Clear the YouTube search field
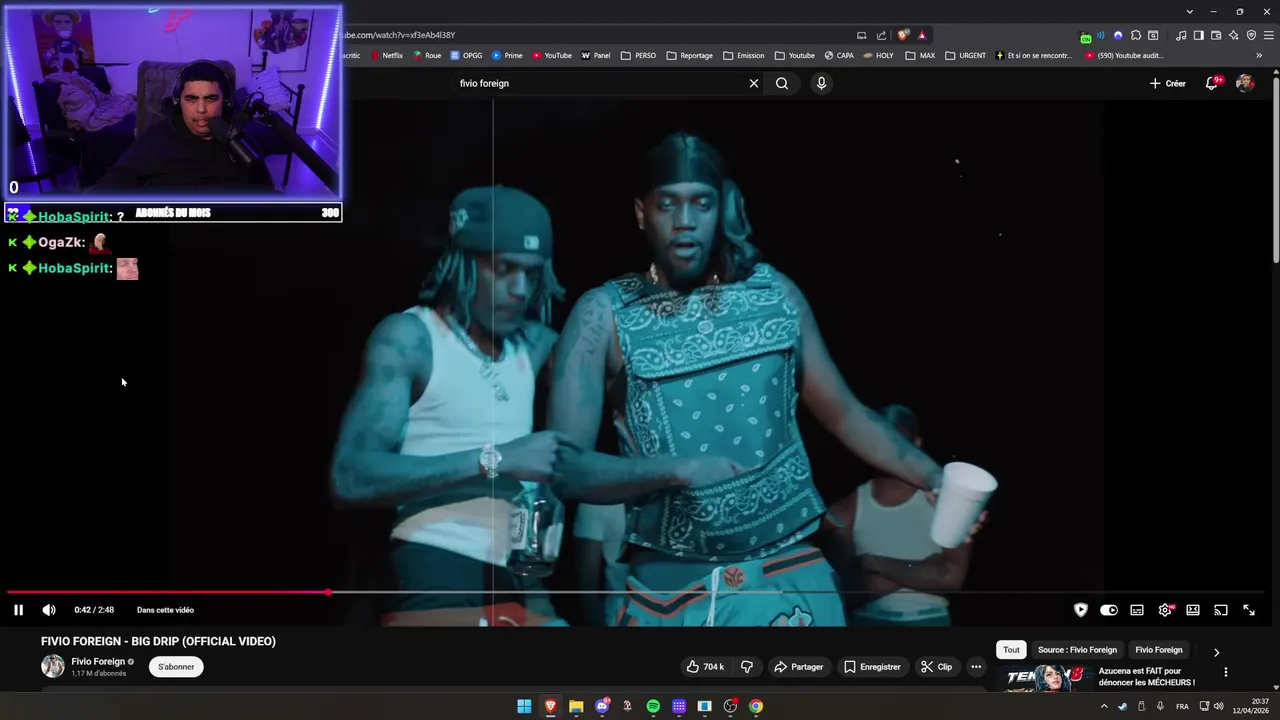The height and width of the screenshot is (720, 1280). [x=754, y=84]
